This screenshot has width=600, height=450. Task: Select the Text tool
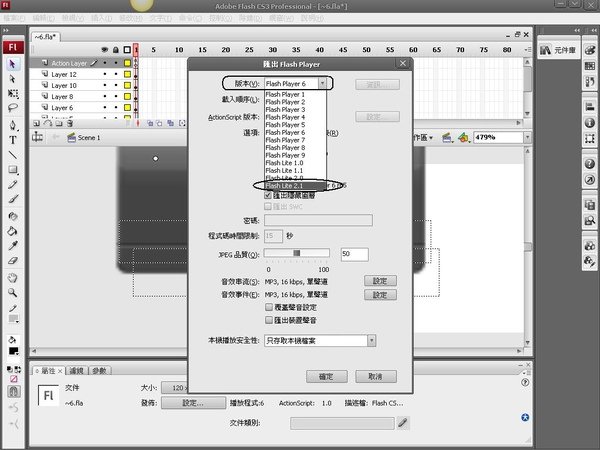(x=13, y=140)
